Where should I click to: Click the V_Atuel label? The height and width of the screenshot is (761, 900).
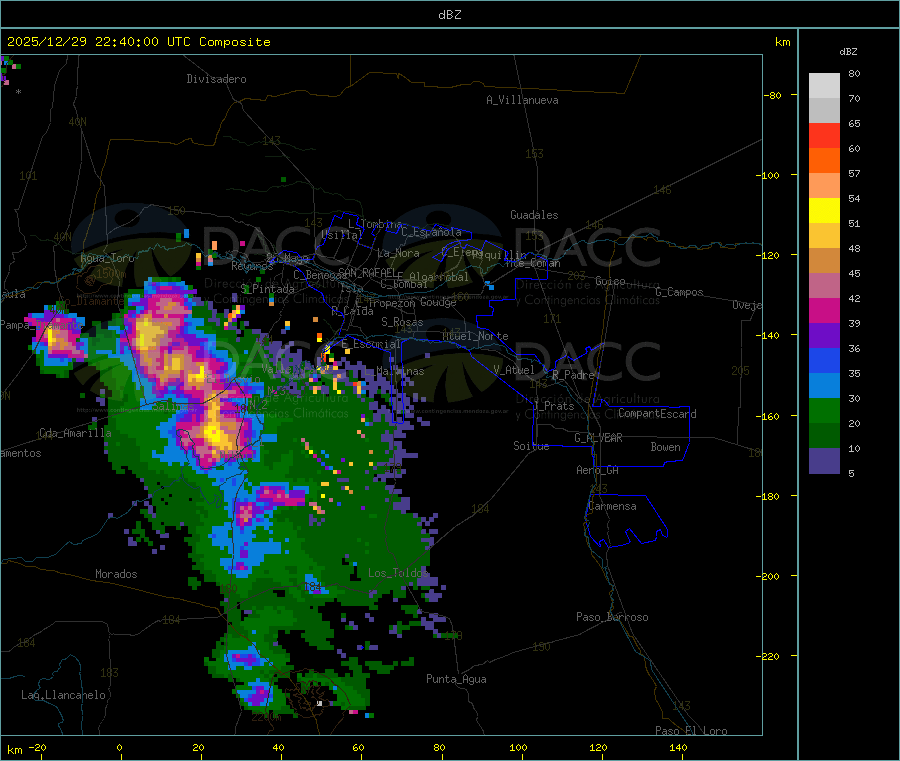point(514,370)
